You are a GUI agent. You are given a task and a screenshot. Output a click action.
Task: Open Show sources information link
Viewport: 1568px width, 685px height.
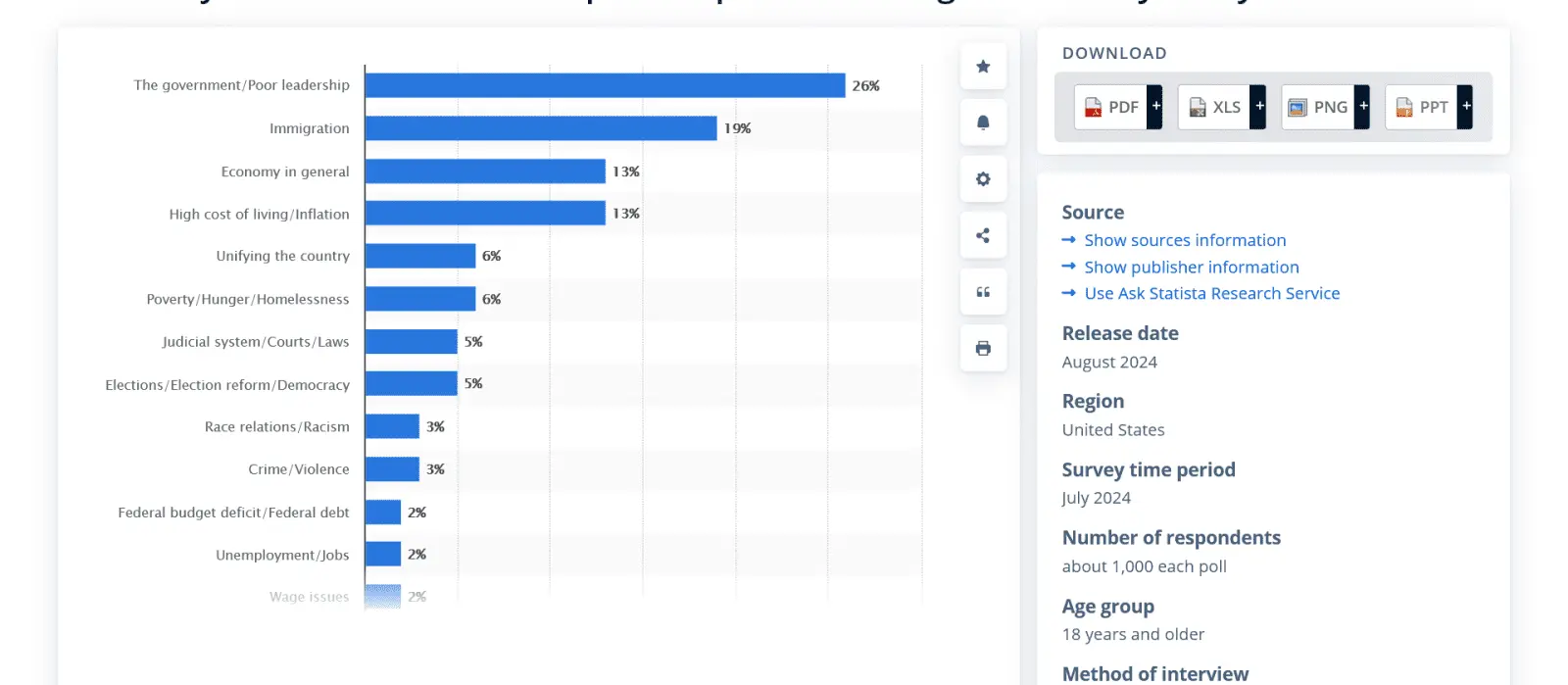(1184, 240)
